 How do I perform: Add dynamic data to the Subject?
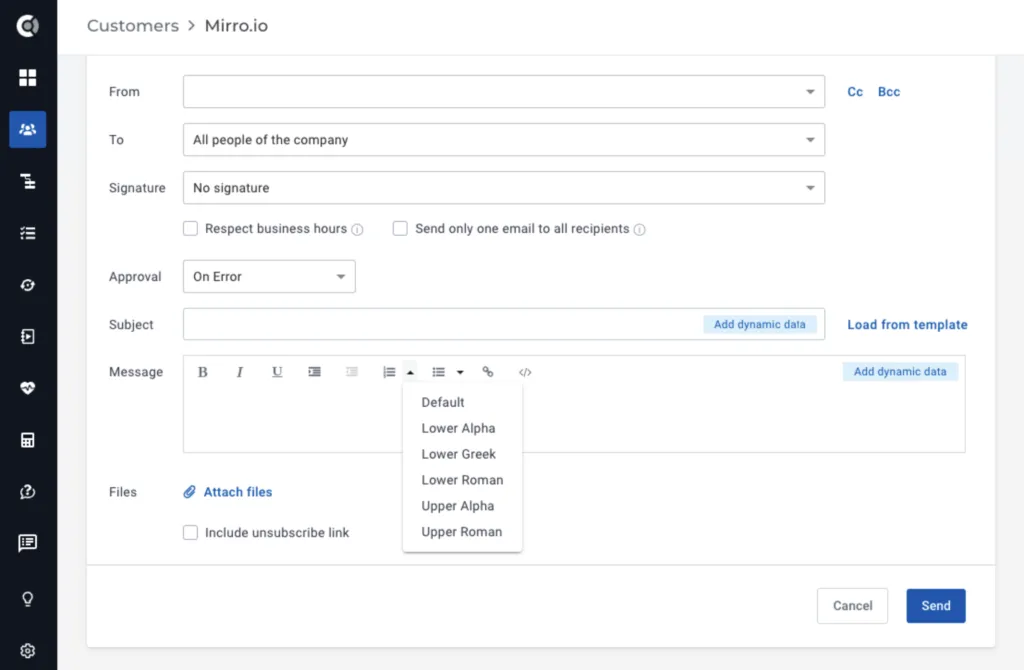coord(760,325)
